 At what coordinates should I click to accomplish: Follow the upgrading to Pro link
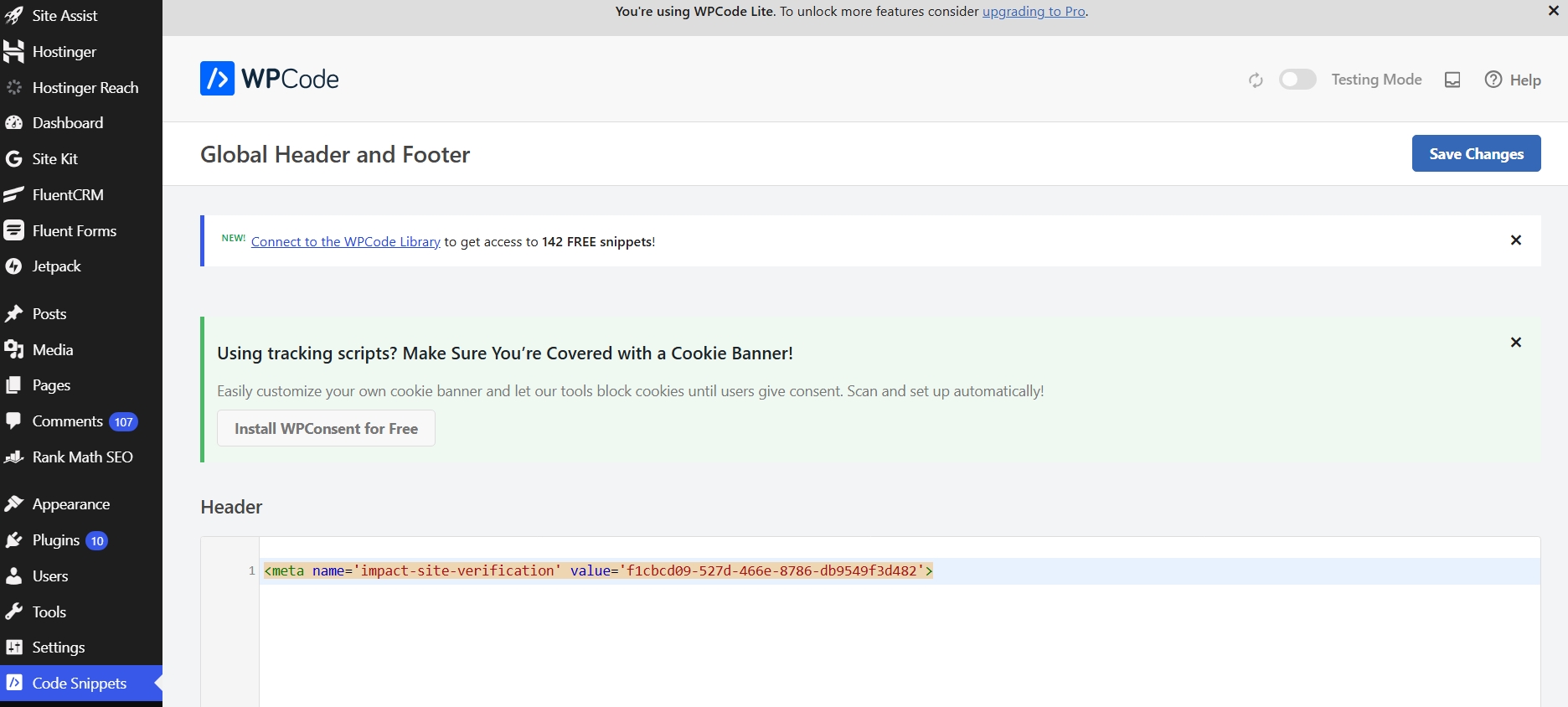1034,12
